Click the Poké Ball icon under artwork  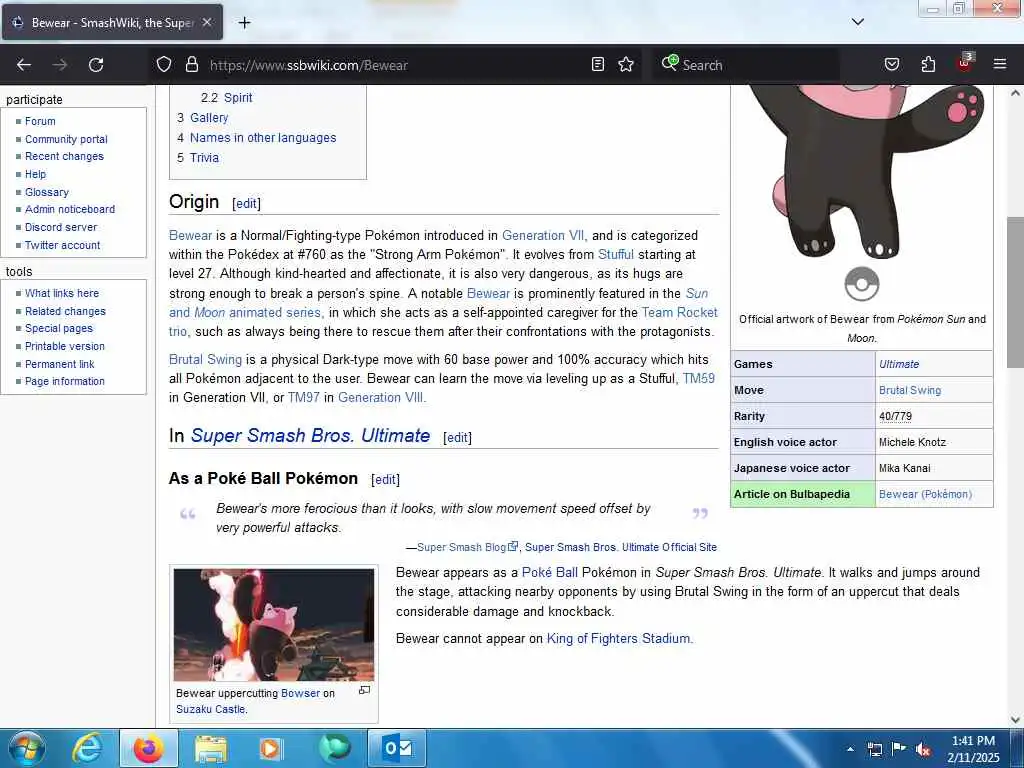pos(862,284)
